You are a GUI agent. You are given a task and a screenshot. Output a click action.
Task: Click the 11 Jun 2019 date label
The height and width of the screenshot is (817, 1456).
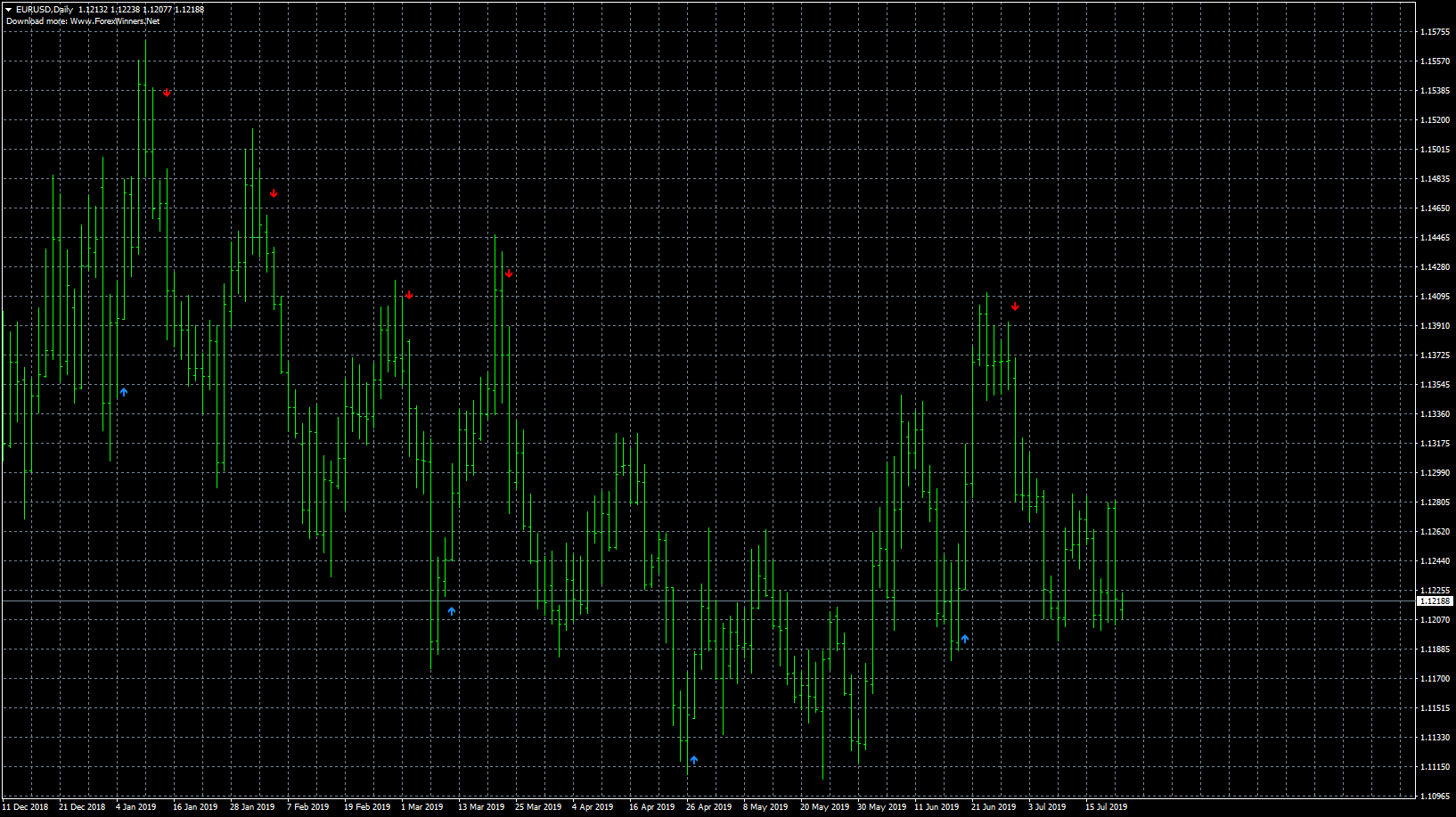click(x=937, y=807)
